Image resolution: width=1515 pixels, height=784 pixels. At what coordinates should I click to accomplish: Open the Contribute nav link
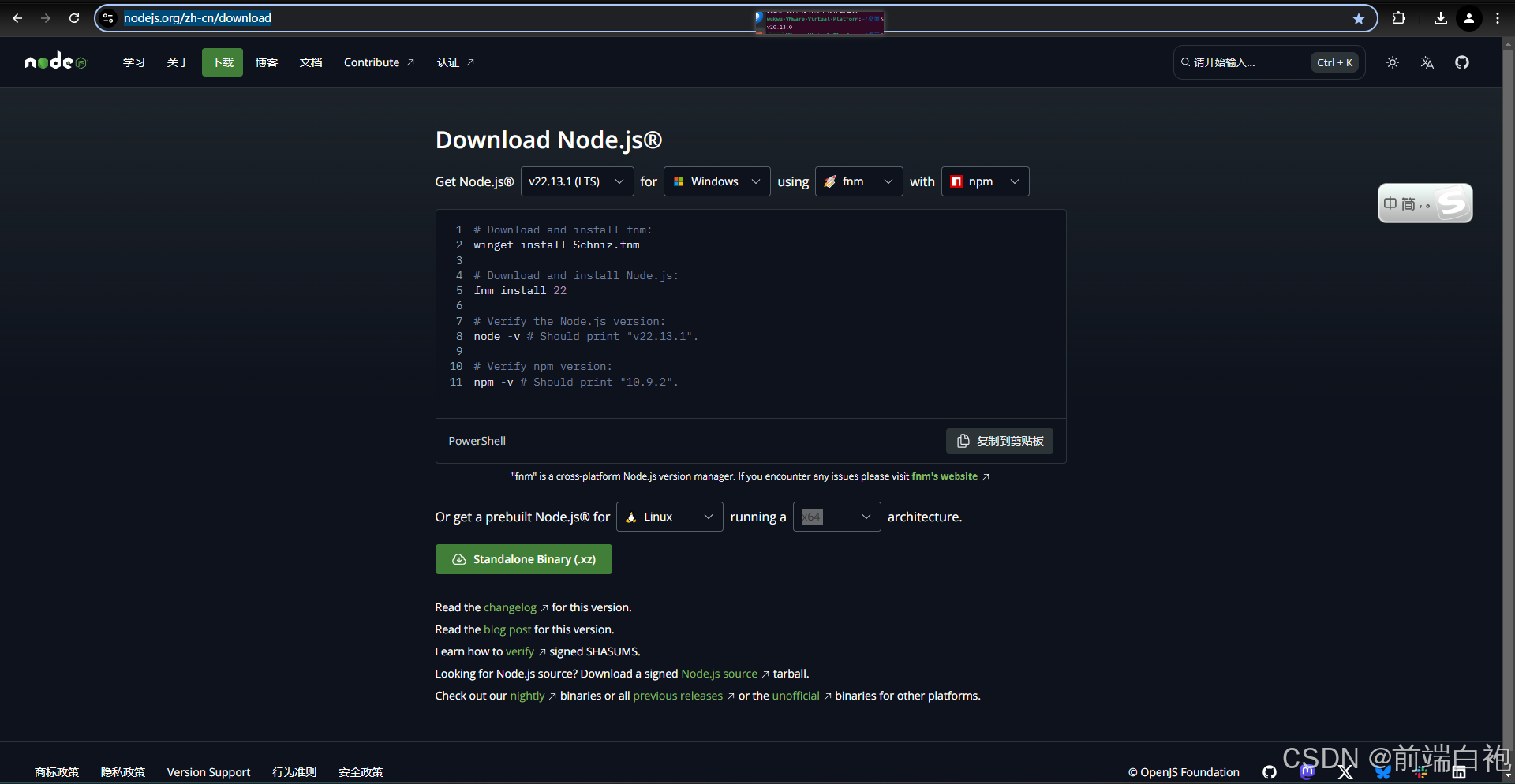(x=379, y=62)
